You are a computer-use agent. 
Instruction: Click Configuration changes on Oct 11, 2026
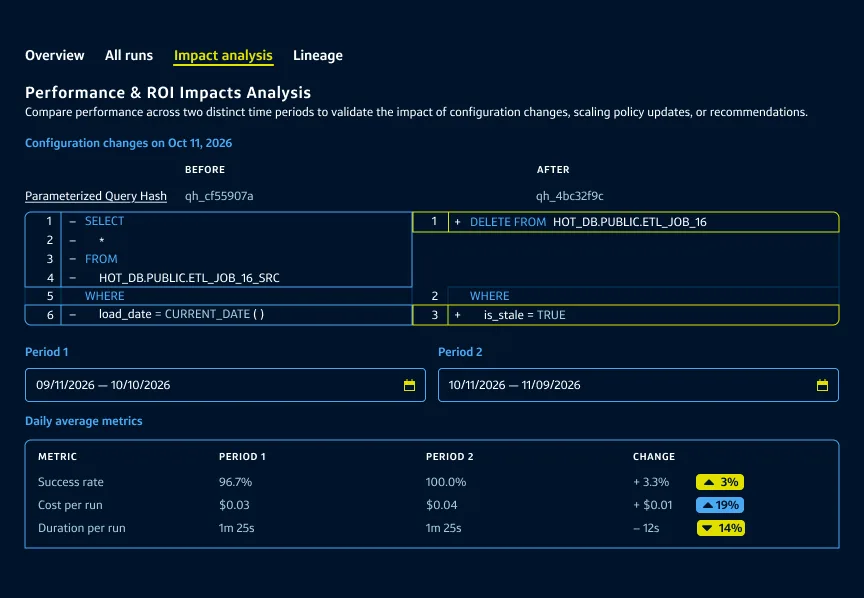coord(128,143)
